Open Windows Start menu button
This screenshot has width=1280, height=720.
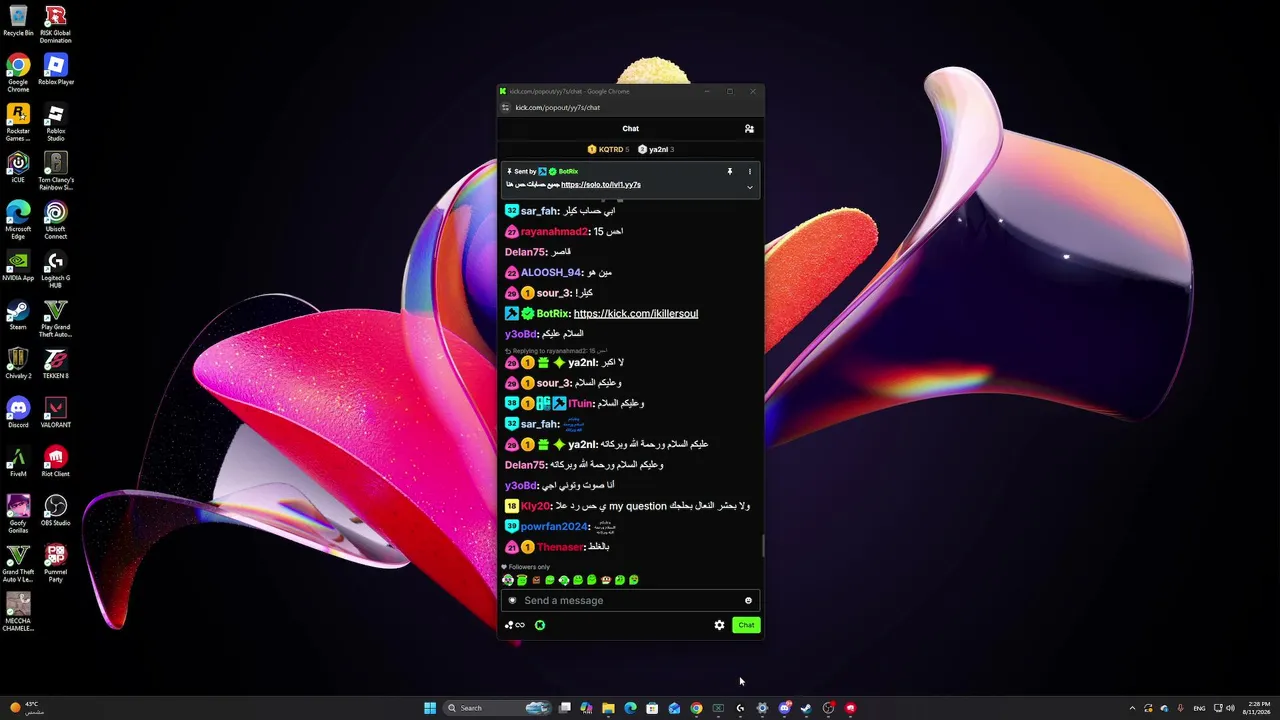pyautogui.click(x=430, y=708)
